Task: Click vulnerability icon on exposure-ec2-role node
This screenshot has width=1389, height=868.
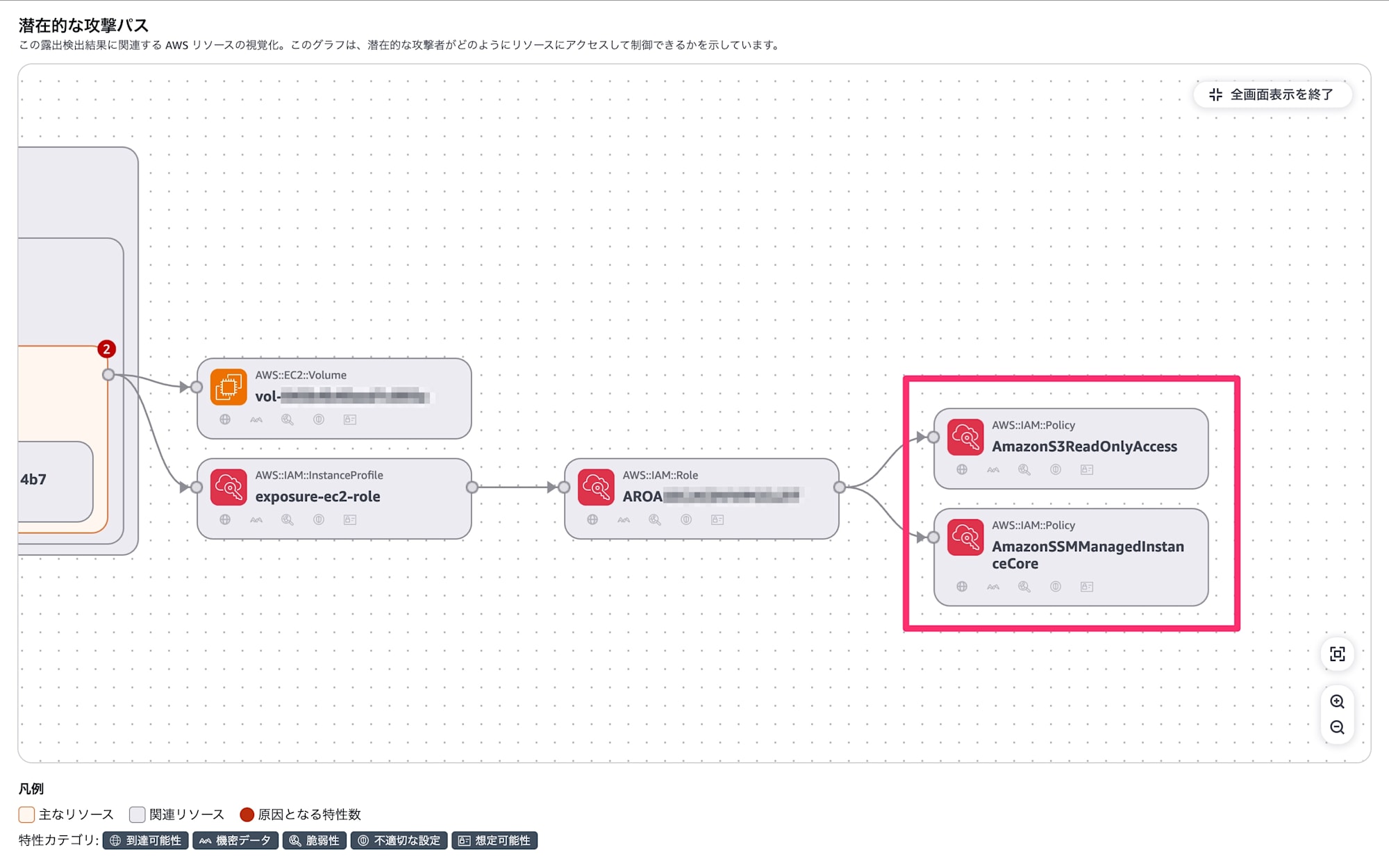Action: click(288, 519)
